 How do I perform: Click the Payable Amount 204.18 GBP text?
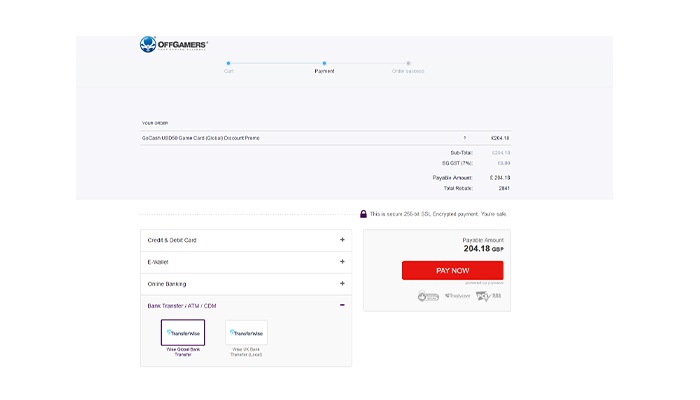coord(483,245)
